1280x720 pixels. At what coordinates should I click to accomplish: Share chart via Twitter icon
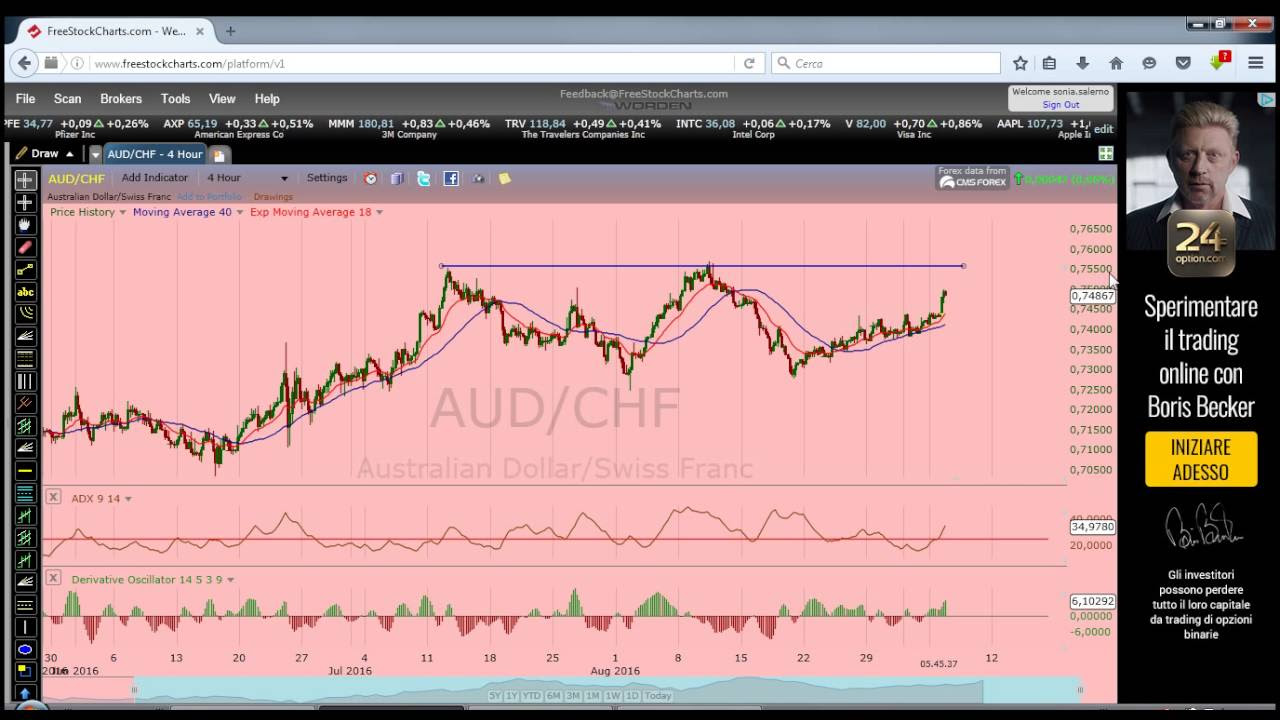coord(424,178)
